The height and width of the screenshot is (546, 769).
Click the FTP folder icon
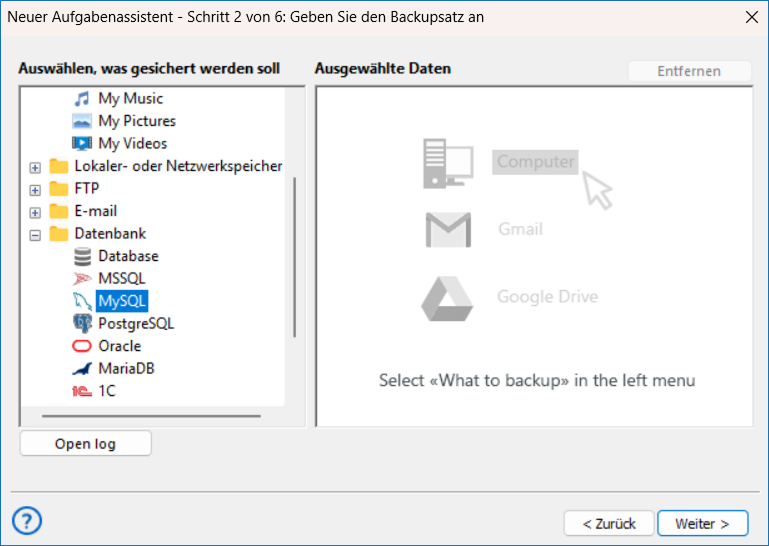(x=59, y=189)
